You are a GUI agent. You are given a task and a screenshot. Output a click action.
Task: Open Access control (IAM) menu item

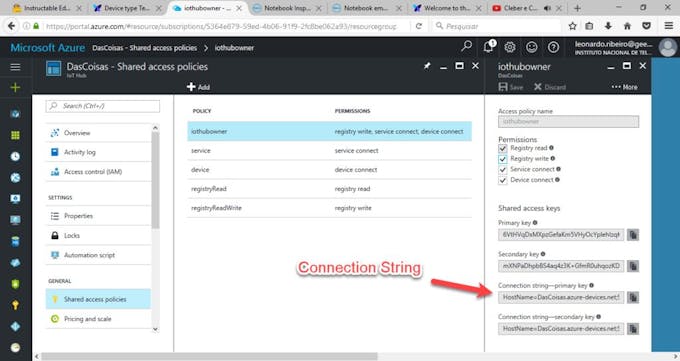coord(98,172)
